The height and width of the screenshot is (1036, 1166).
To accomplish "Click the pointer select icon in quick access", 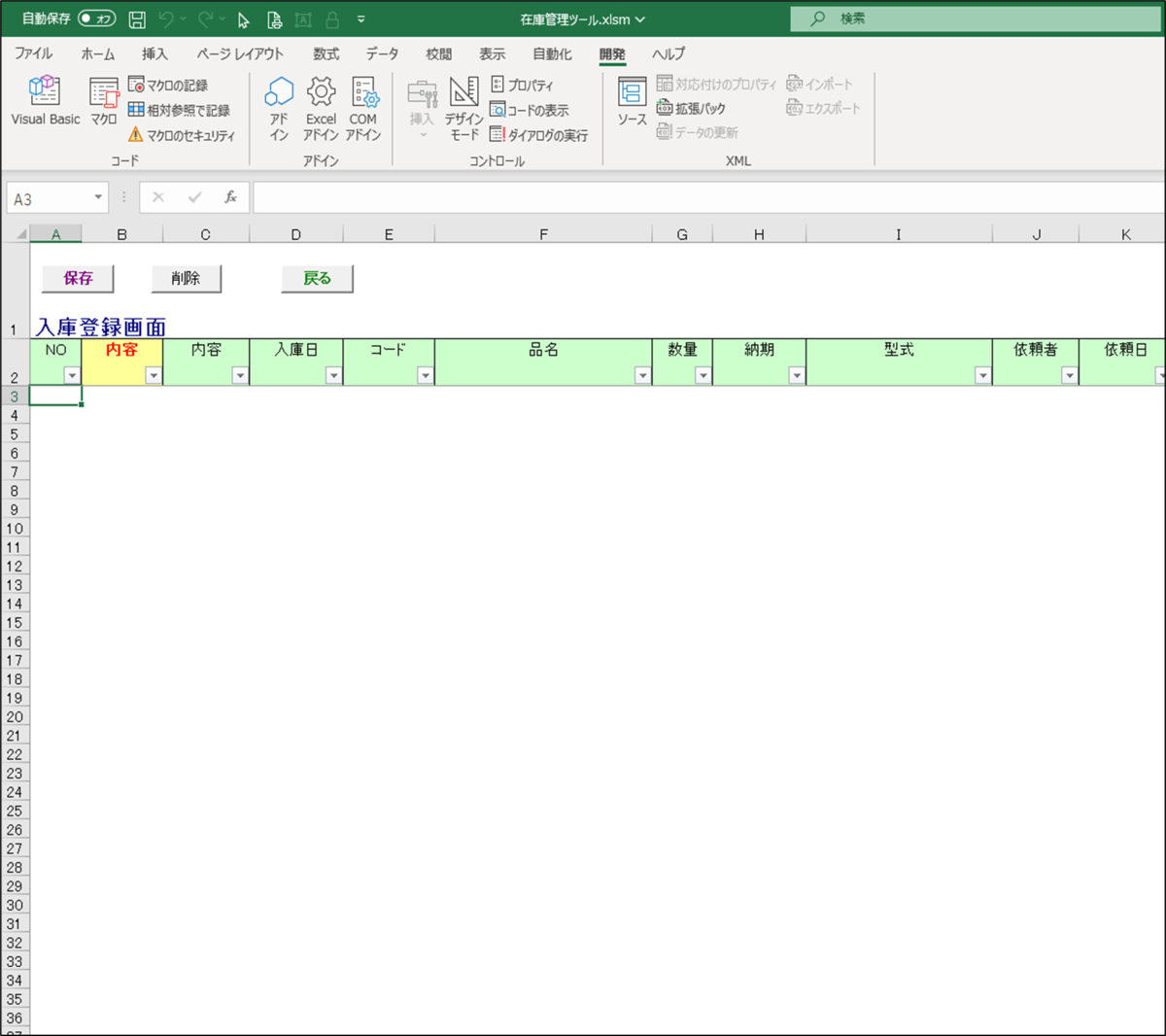I will click(244, 19).
